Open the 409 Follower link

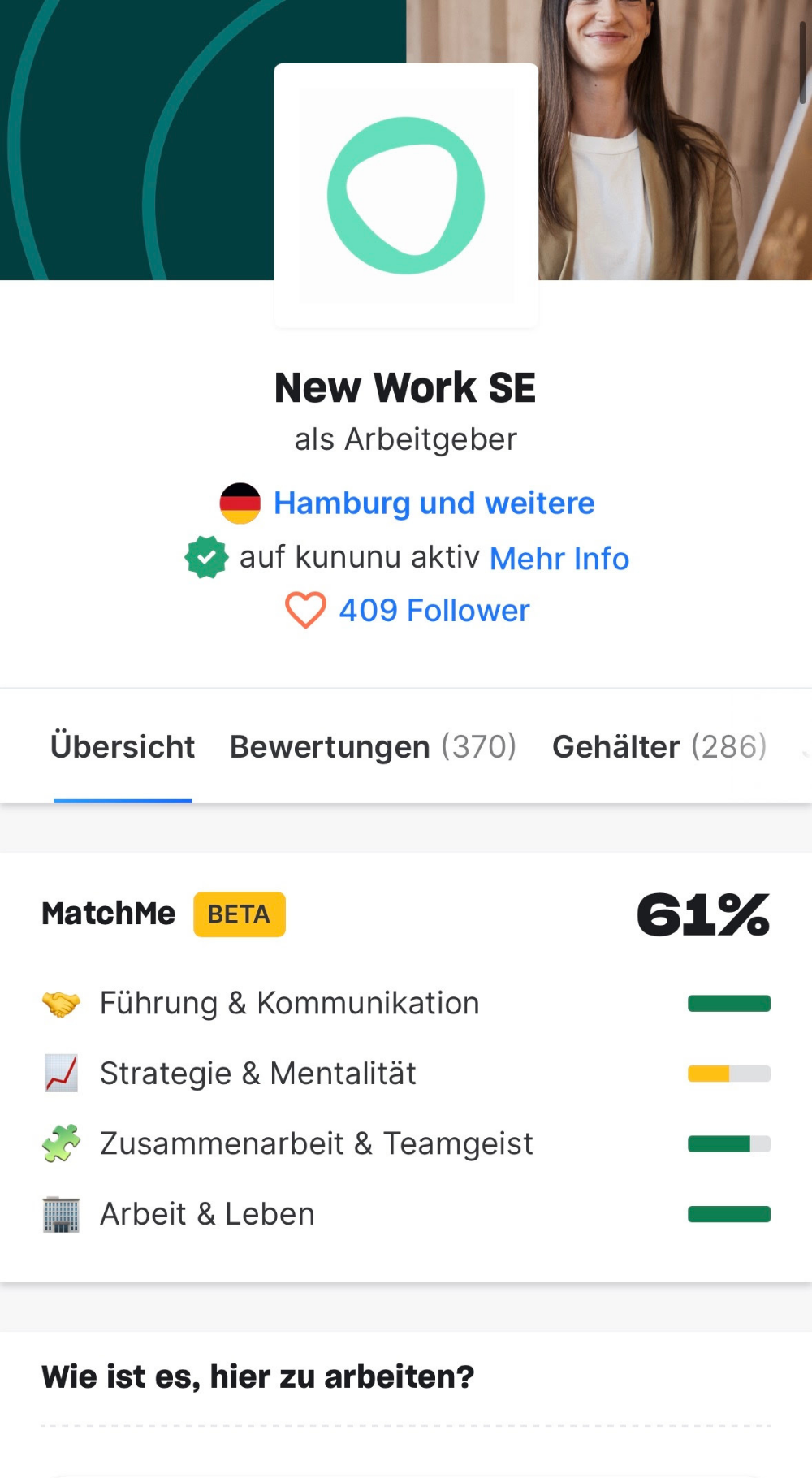[434, 610]
